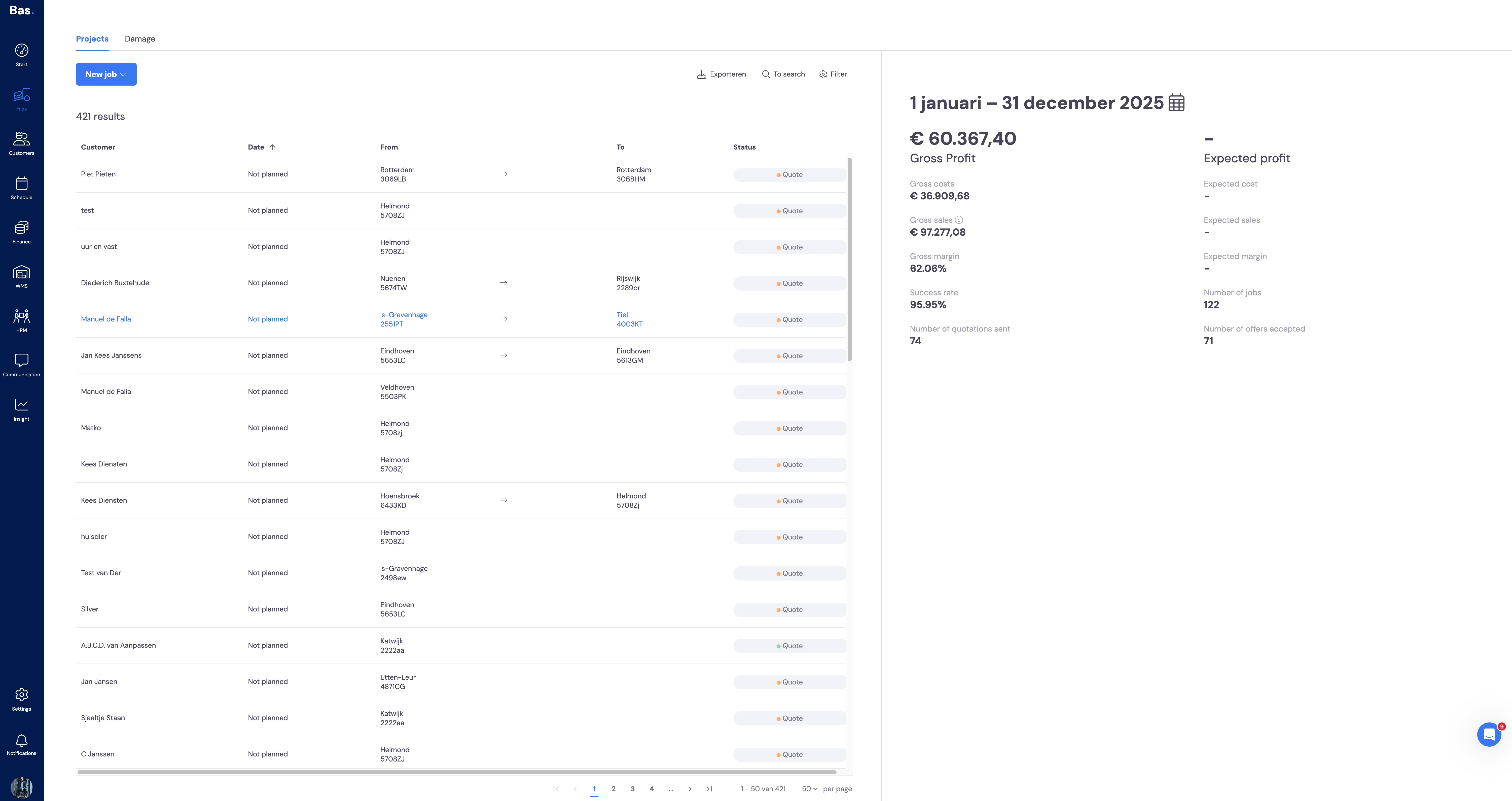Open the Customers section icon

tap(22, 139)
